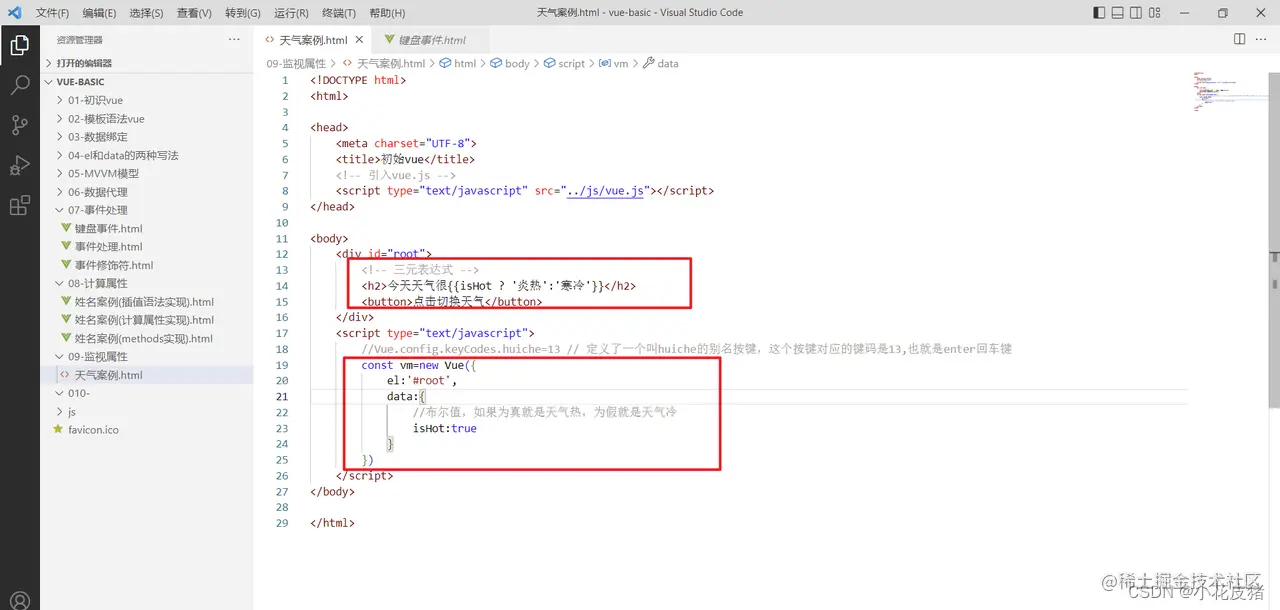
Task: Open the 查看(V) menu
Action: [x=194, y=13]
